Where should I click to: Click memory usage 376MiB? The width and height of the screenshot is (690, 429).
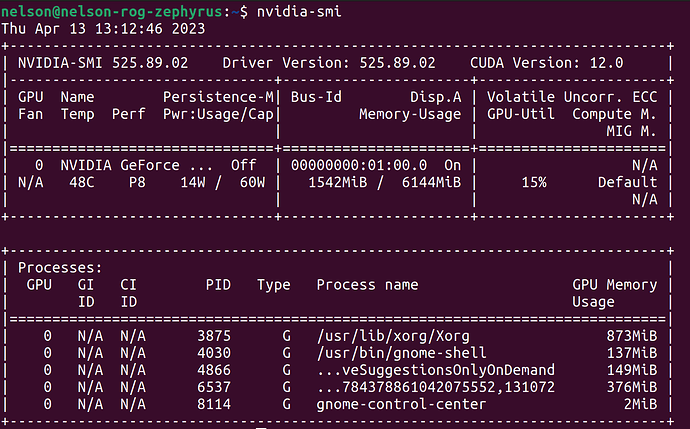[x=631, y=387]
